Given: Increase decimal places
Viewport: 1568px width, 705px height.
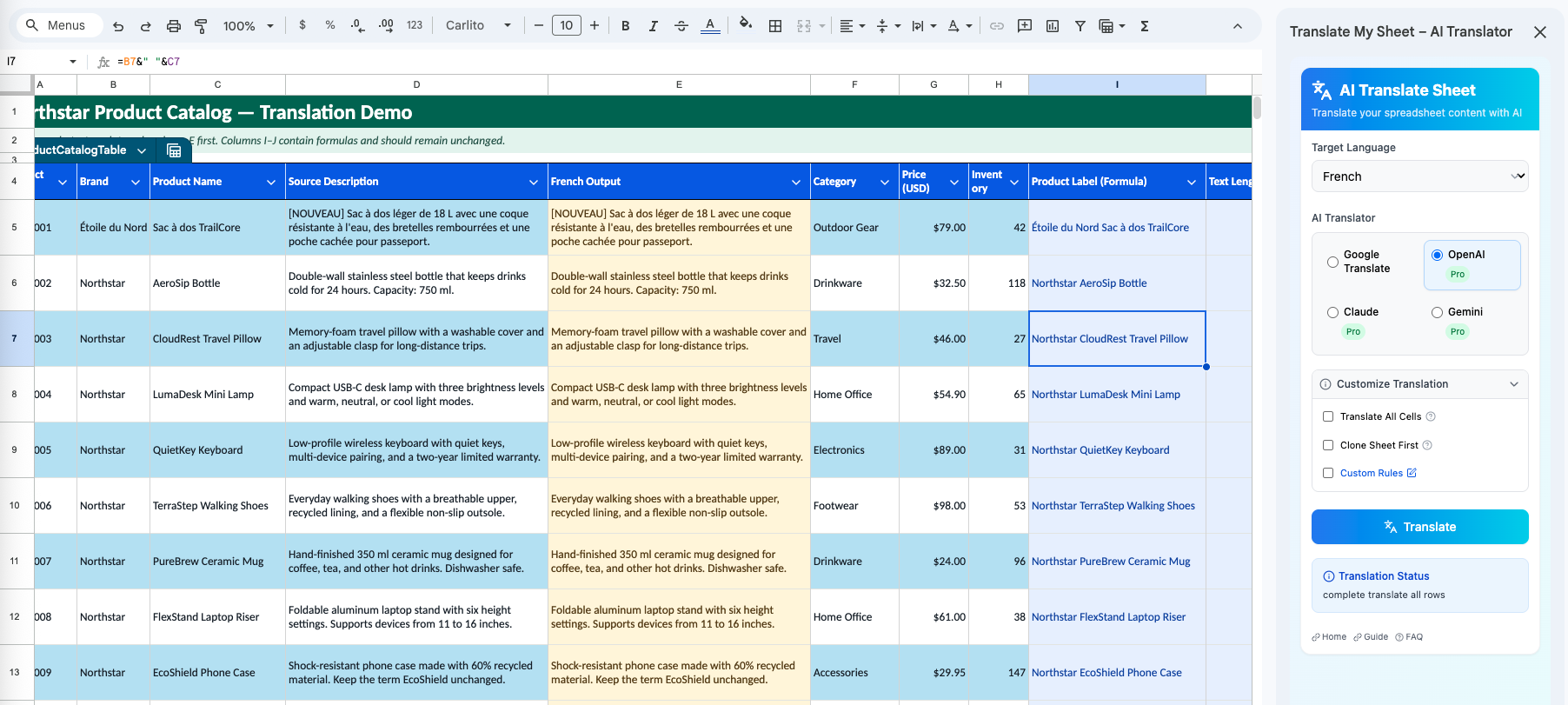Looking at the screenshot, I should pyautogui.click(x=386, y=25).
